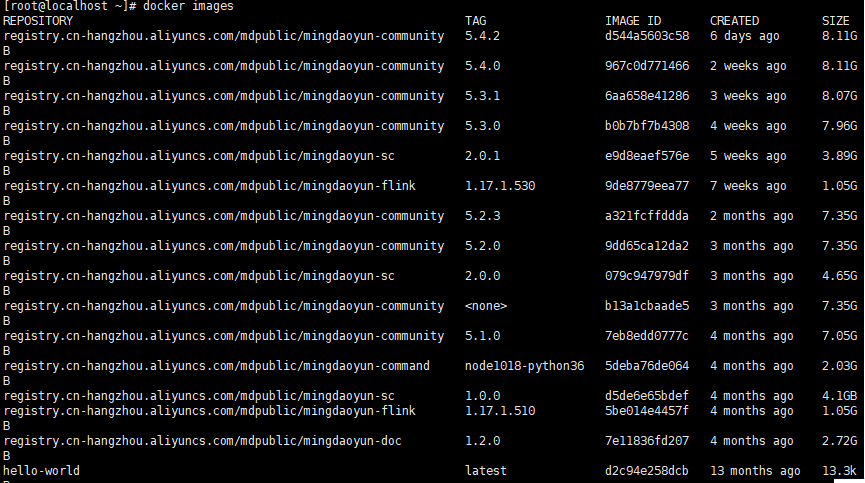Click size 3.89G value
The height and width of the screenshot is (483, 865).
840,156
